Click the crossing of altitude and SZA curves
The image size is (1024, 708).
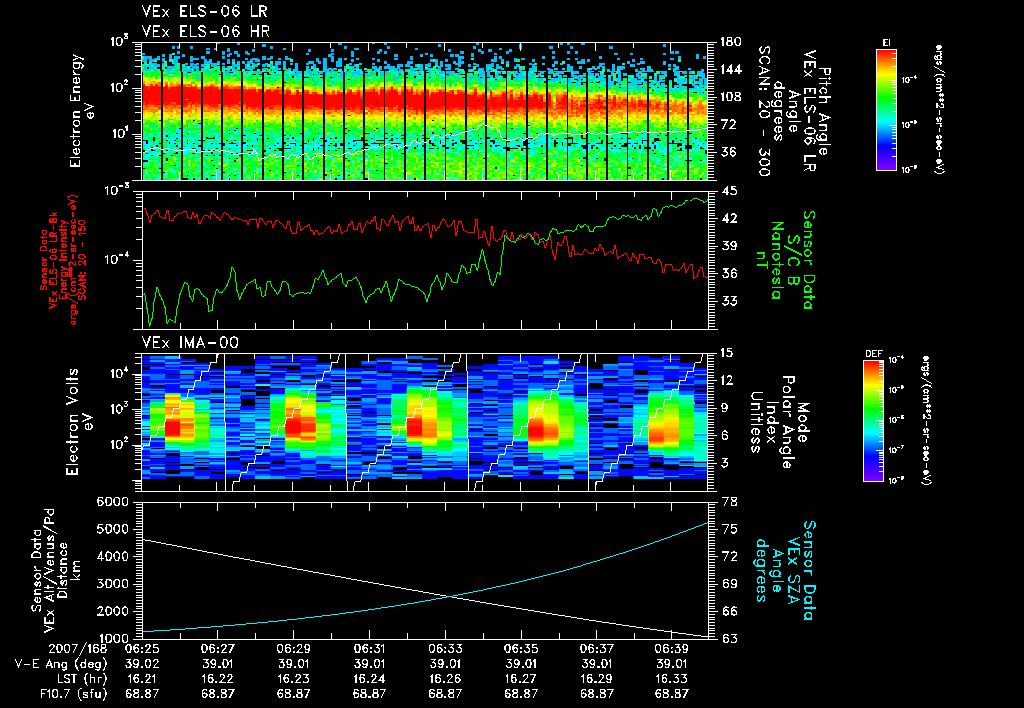[x=449, y=596]
